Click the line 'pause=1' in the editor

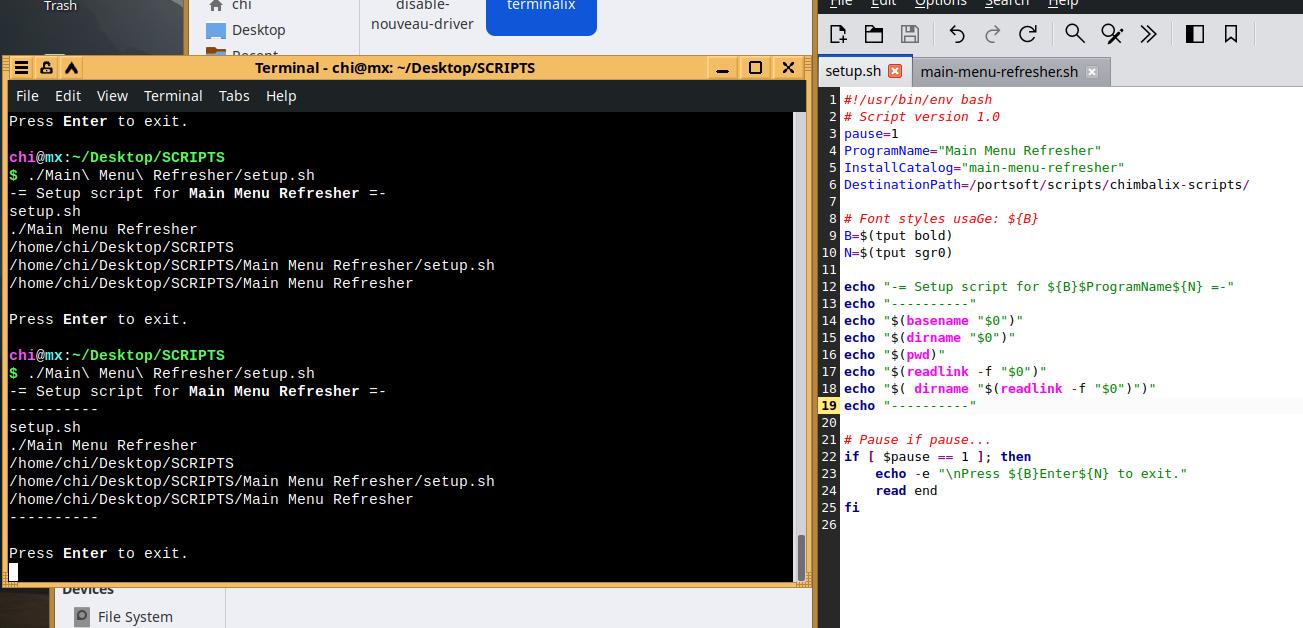tap(871, 133)
